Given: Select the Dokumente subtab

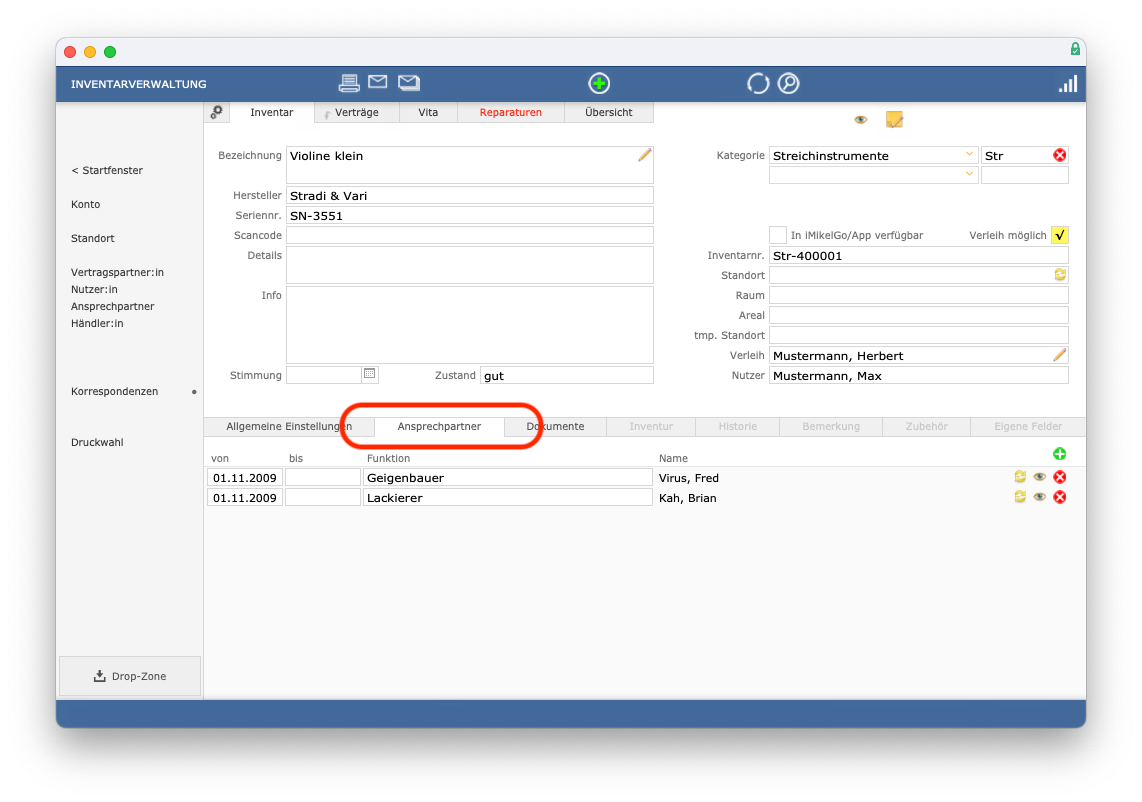Looking at the screenshot, I should coord(555,426).
